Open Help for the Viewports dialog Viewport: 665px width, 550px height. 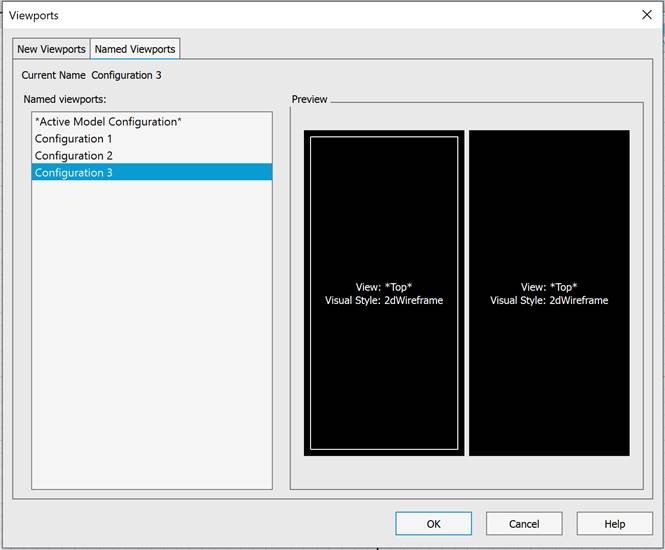pyautogui.click(x=614, y=523)
